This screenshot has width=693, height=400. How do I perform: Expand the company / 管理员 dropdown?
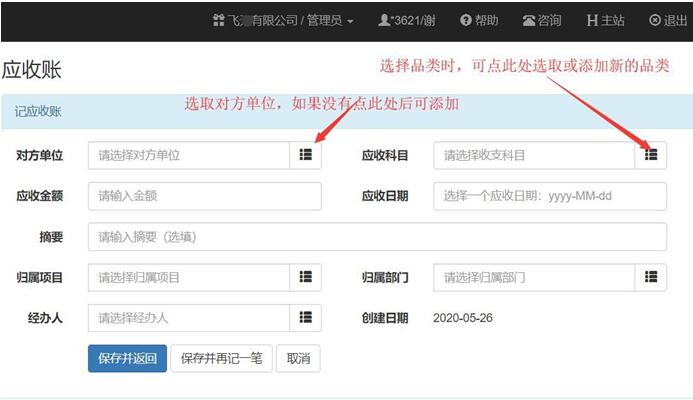click(x=283, y=20)
